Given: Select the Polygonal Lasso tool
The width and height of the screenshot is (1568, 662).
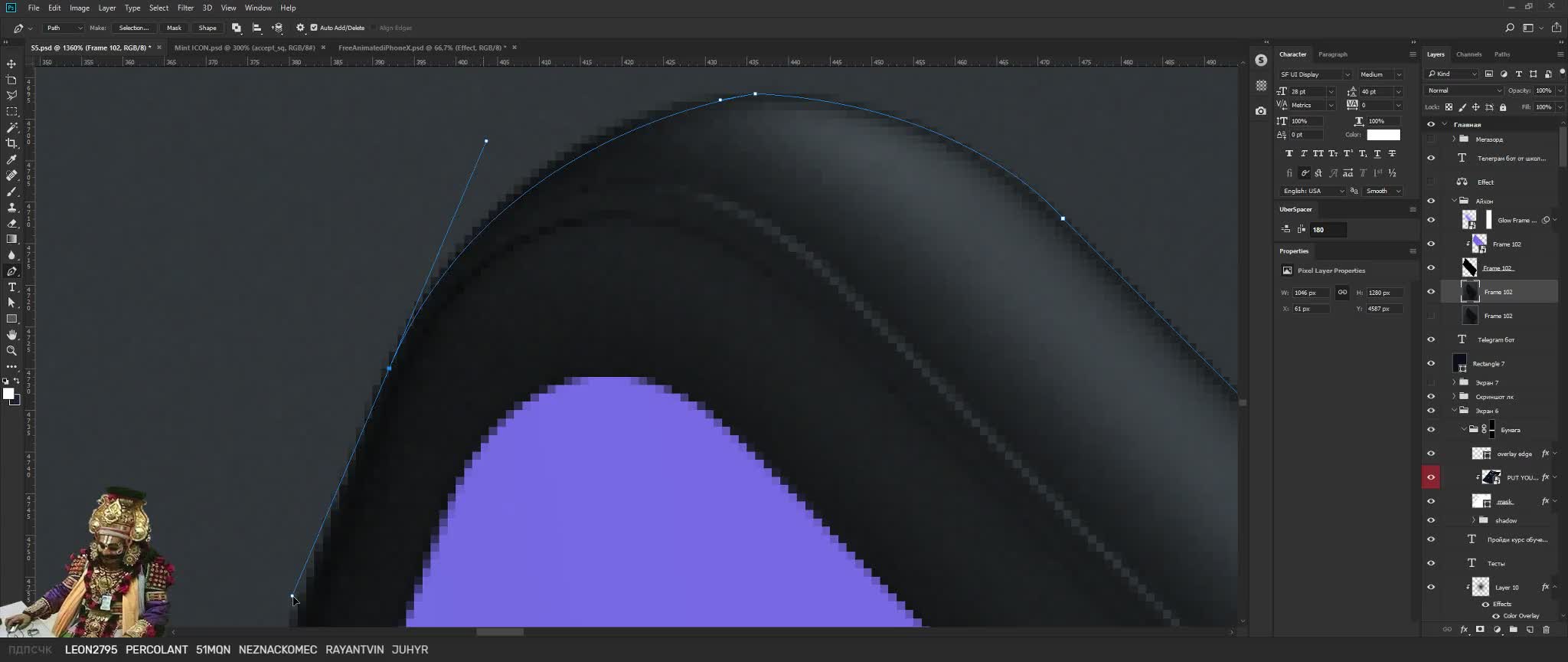Looking at the screenshot, I should (11, 96).
